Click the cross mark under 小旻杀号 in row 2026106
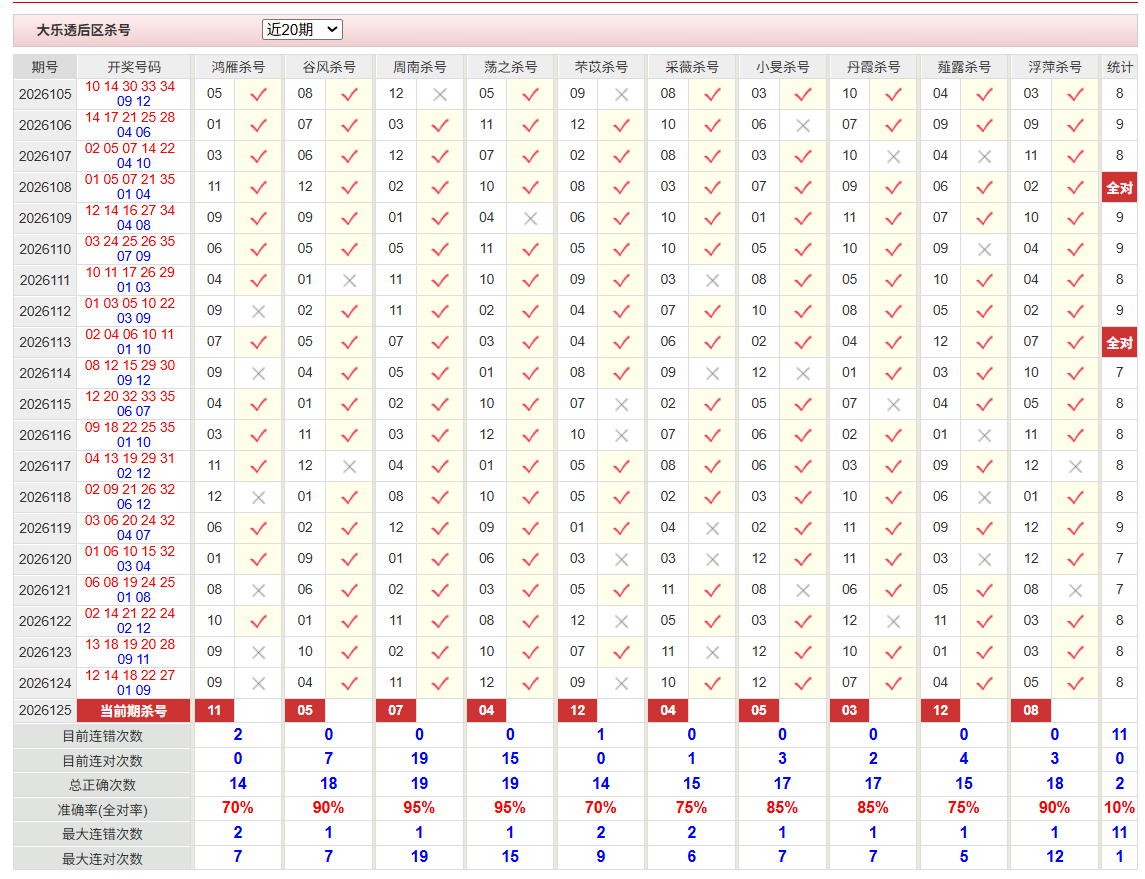 [803, 126]
